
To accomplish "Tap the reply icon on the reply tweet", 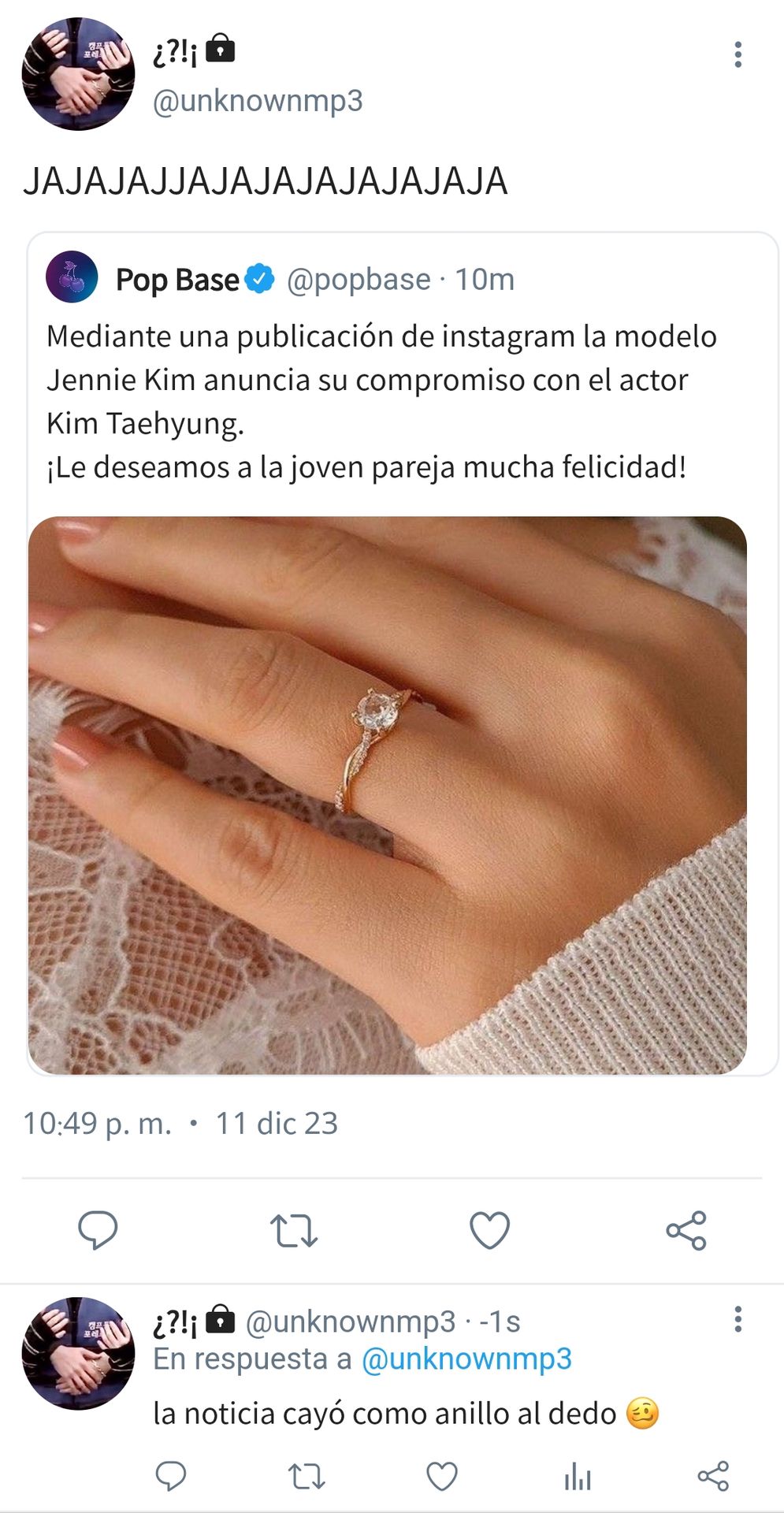I will click(170, 1476).
